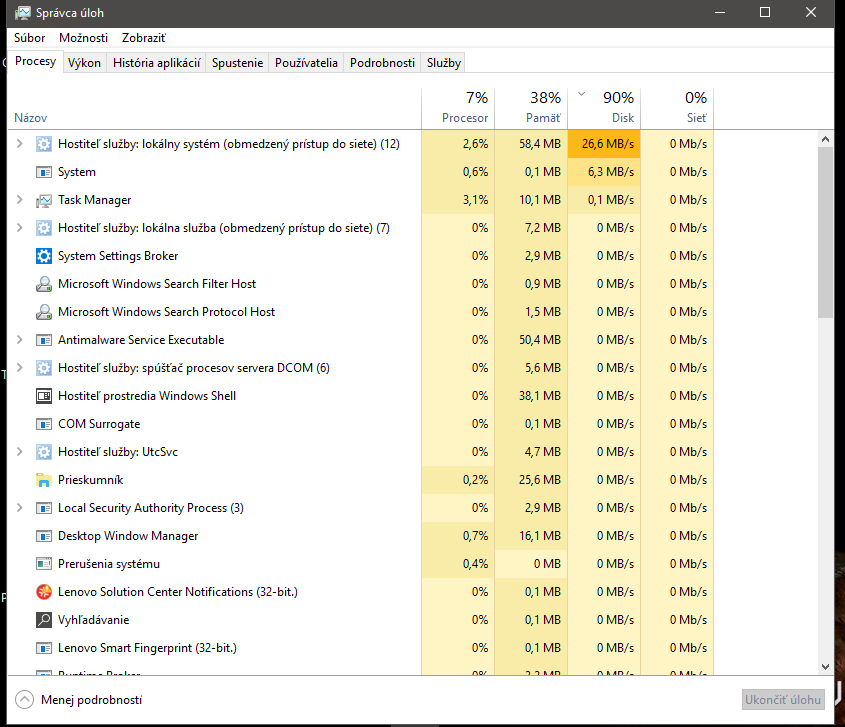The image size is (845, 727).
Task: Click the Hostiteľ služby: UtcSvc gear icon
Action: 44,452
